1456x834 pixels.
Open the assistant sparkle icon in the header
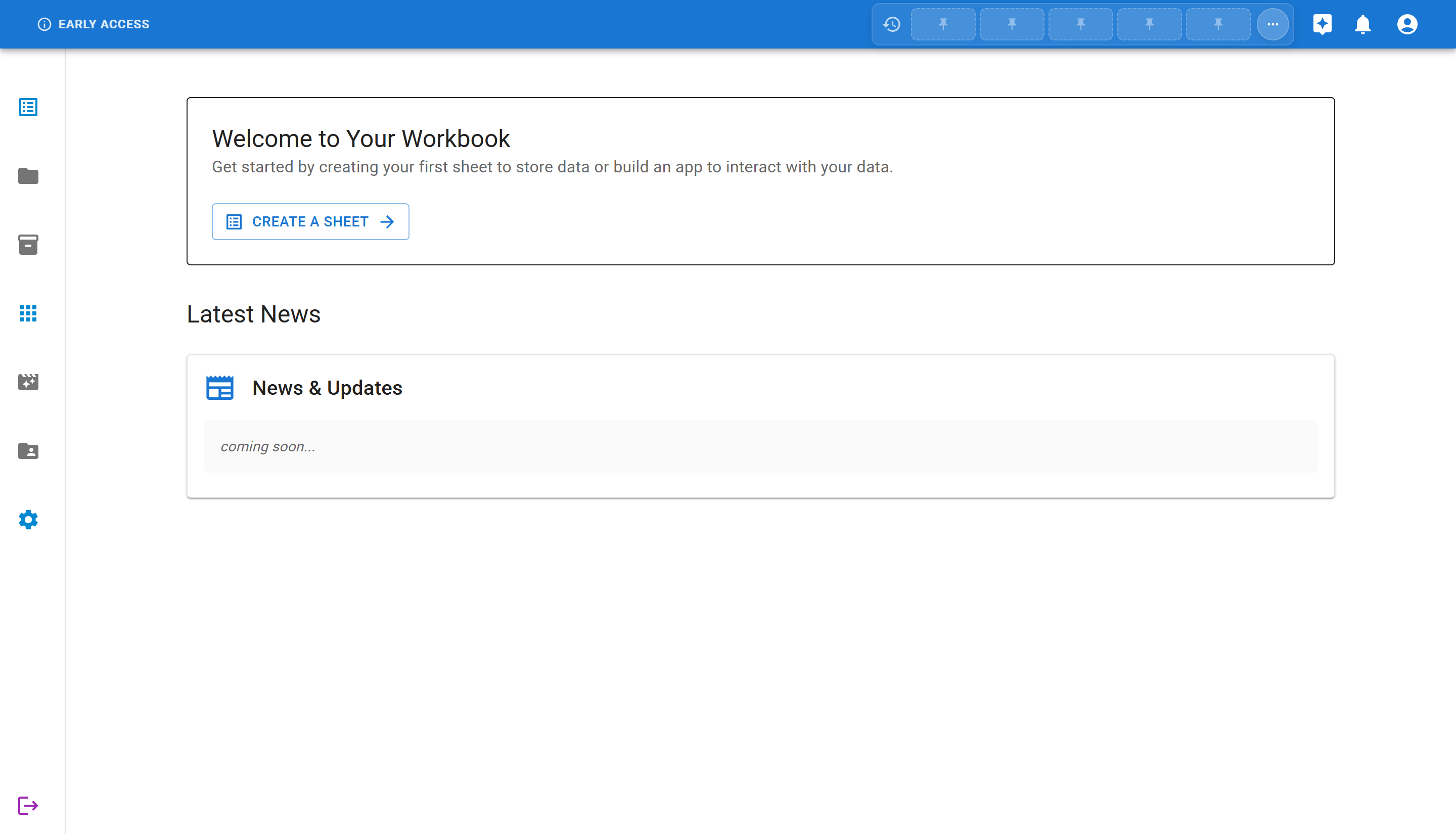[1323, 24]
